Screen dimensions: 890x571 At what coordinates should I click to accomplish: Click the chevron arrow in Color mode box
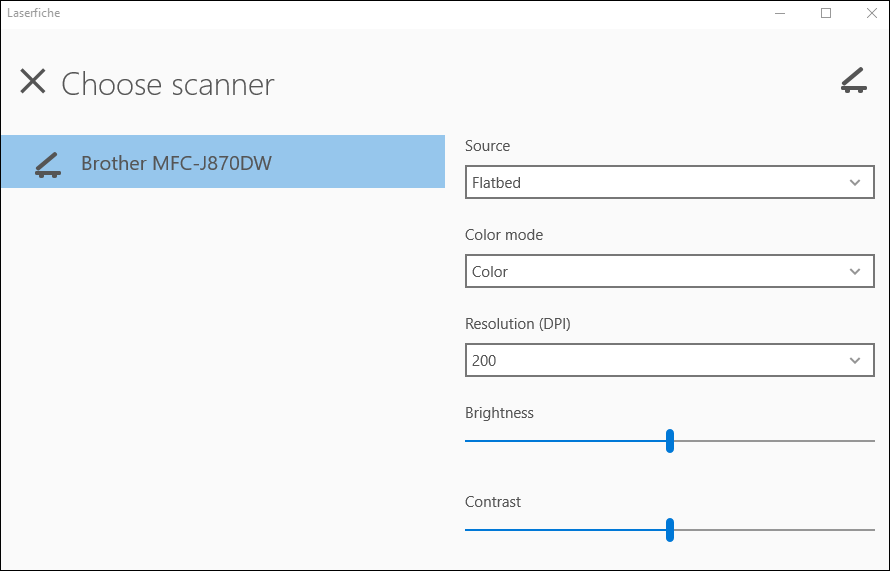pyautogui.click(x=855, y=272)
